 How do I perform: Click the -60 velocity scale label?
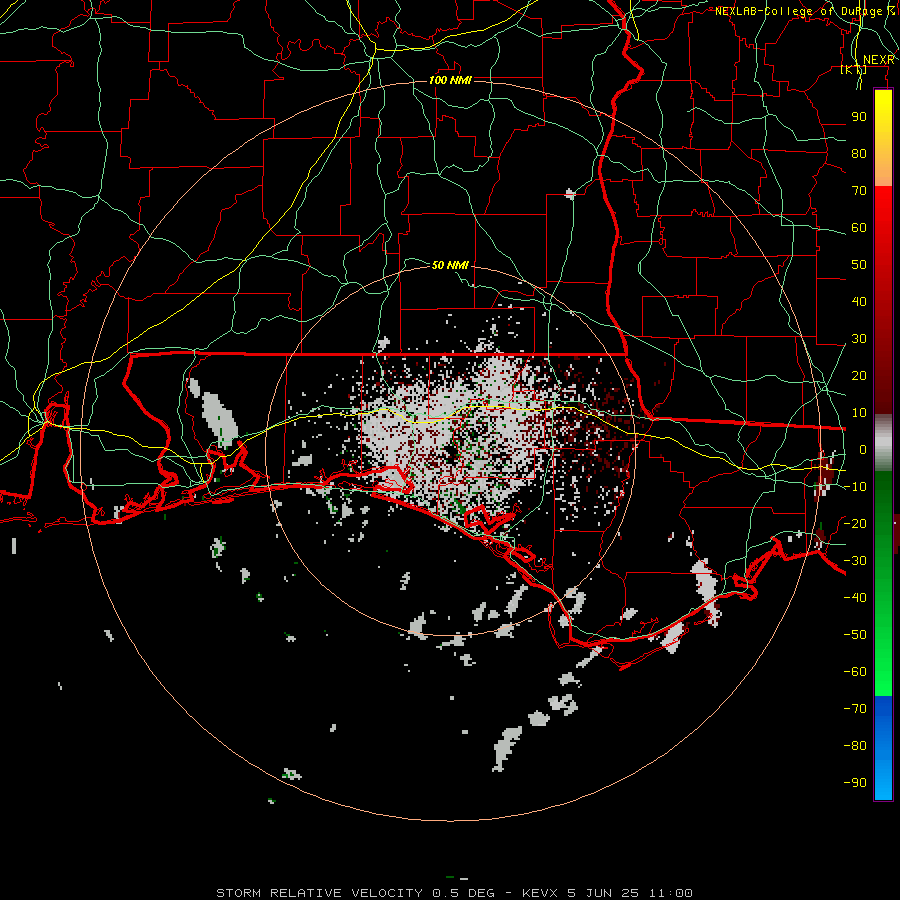[855, 672]
